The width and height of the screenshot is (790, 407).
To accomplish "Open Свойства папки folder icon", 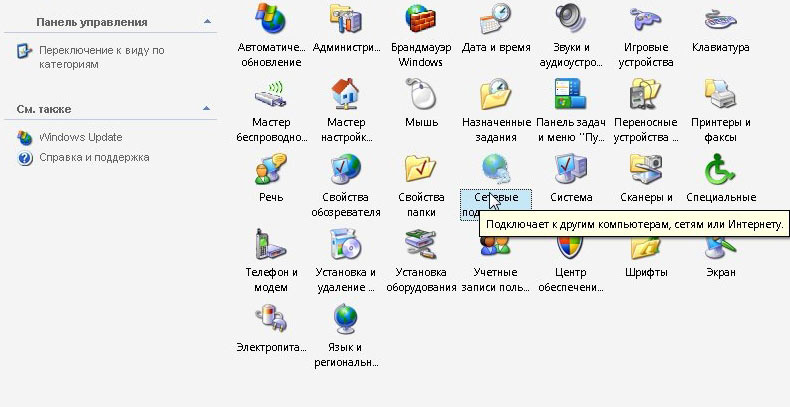I will tap(421, 170).
